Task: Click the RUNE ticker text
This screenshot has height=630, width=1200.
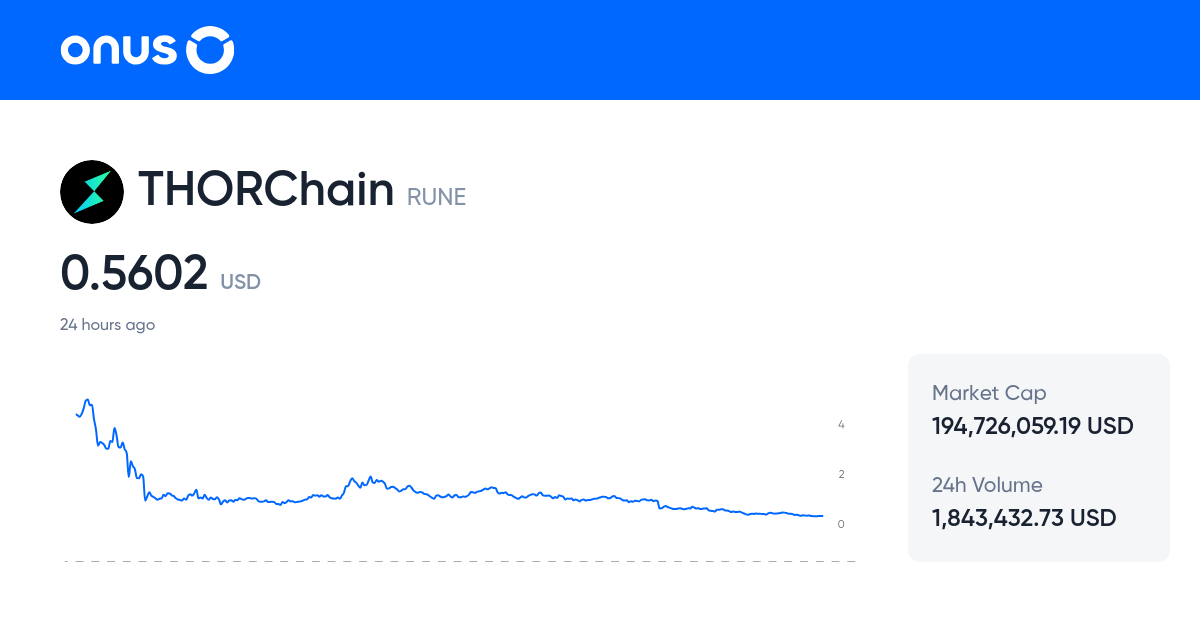Action: pyautogui.click(x=436, y=197)
